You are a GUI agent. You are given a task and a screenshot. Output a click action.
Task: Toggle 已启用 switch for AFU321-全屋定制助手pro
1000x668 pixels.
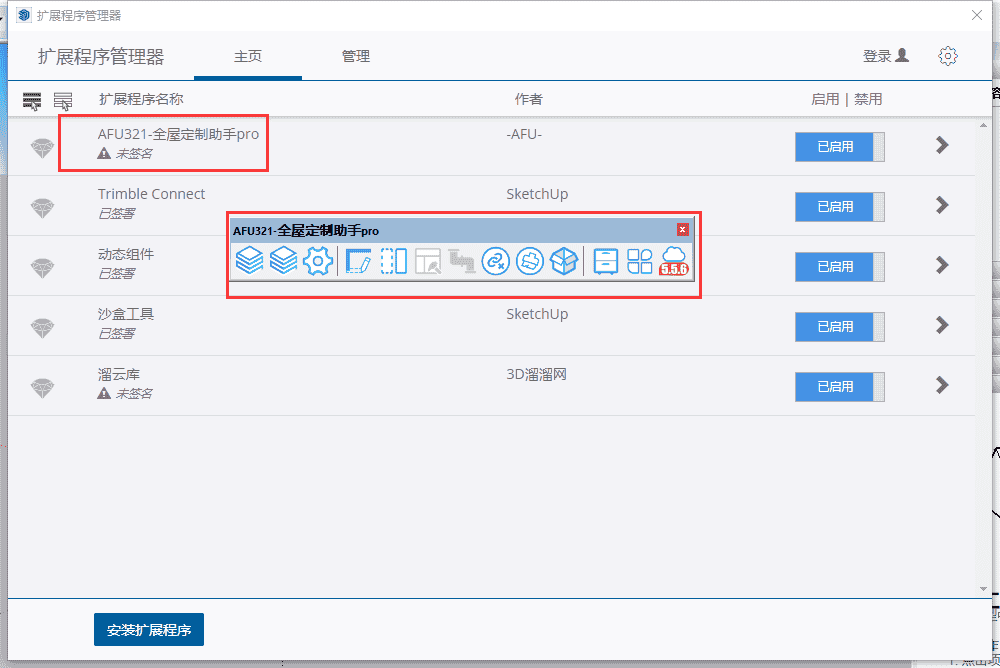[x=839, y=146]
